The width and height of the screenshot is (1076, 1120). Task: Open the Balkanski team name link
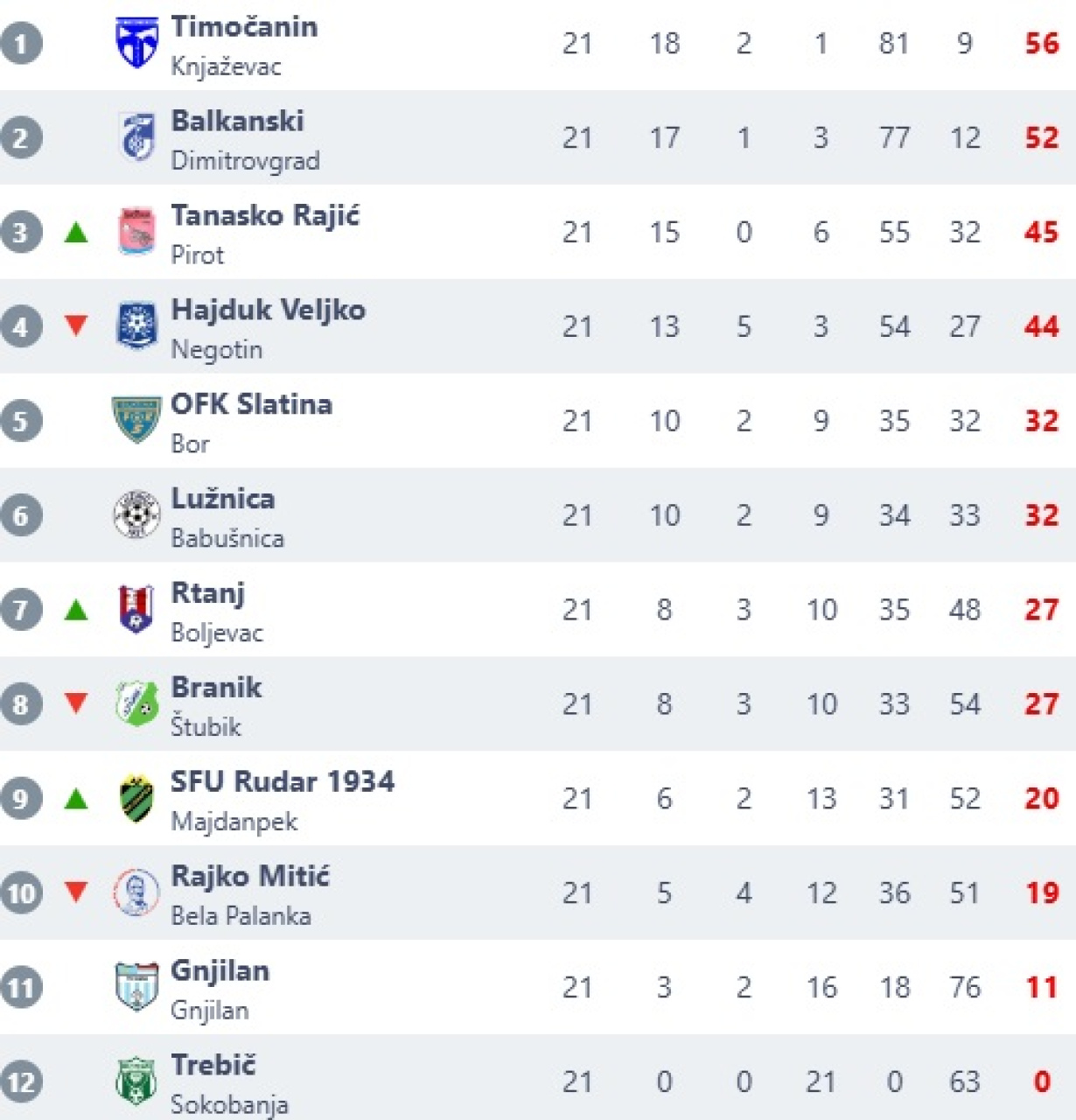pos(237,121)
